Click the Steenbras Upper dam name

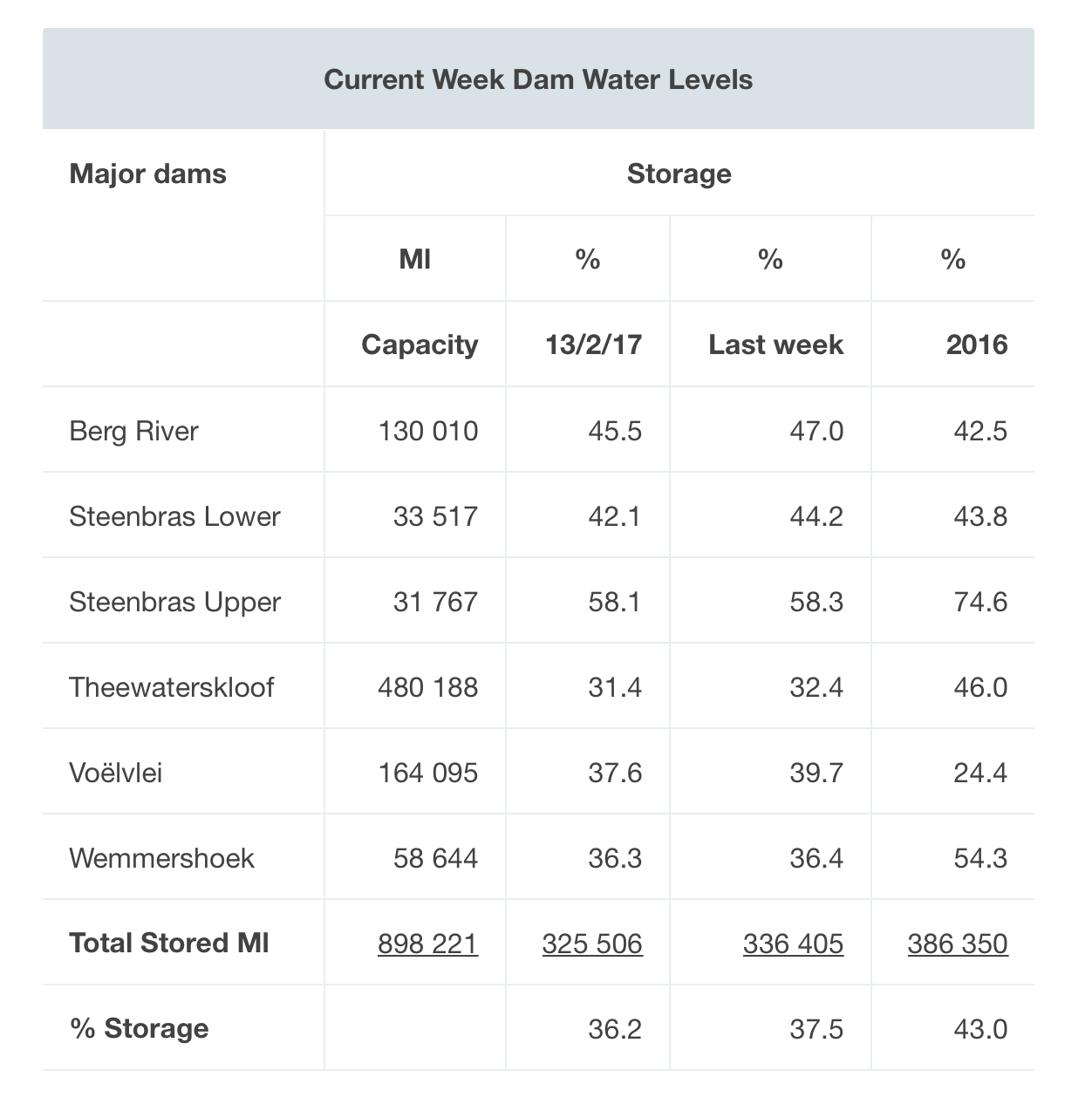coord(174,602)
